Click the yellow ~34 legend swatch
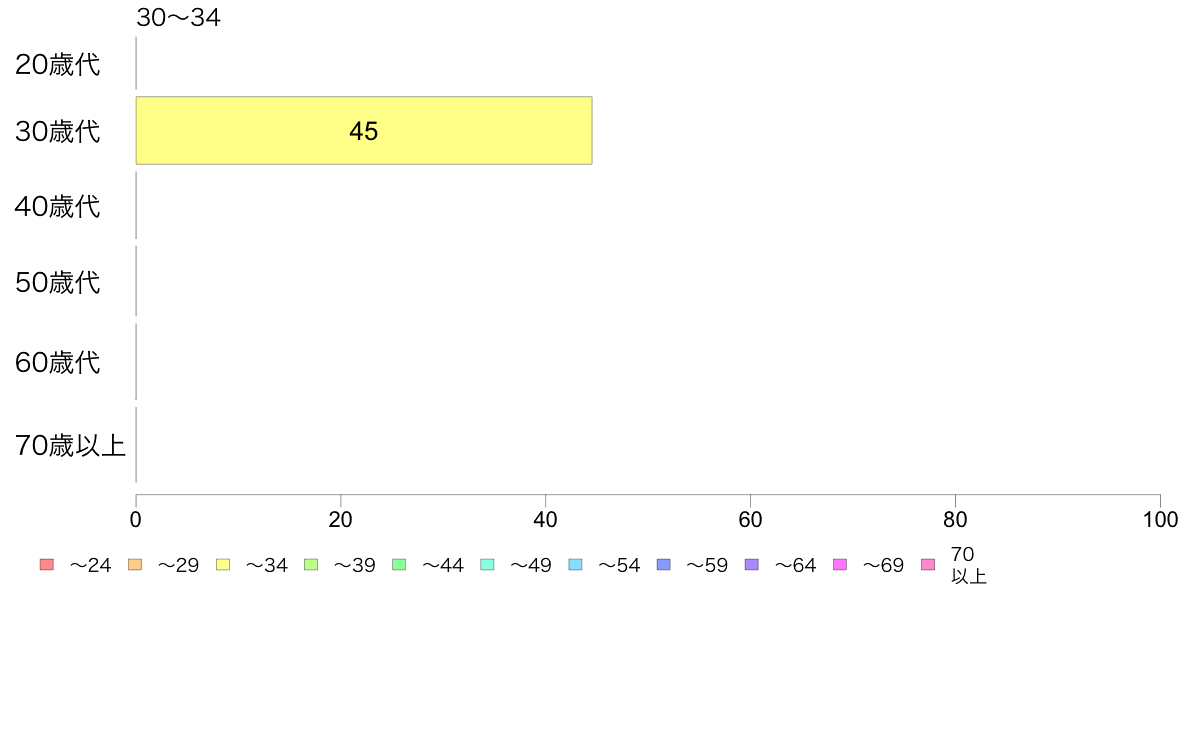 click(223, 565)
